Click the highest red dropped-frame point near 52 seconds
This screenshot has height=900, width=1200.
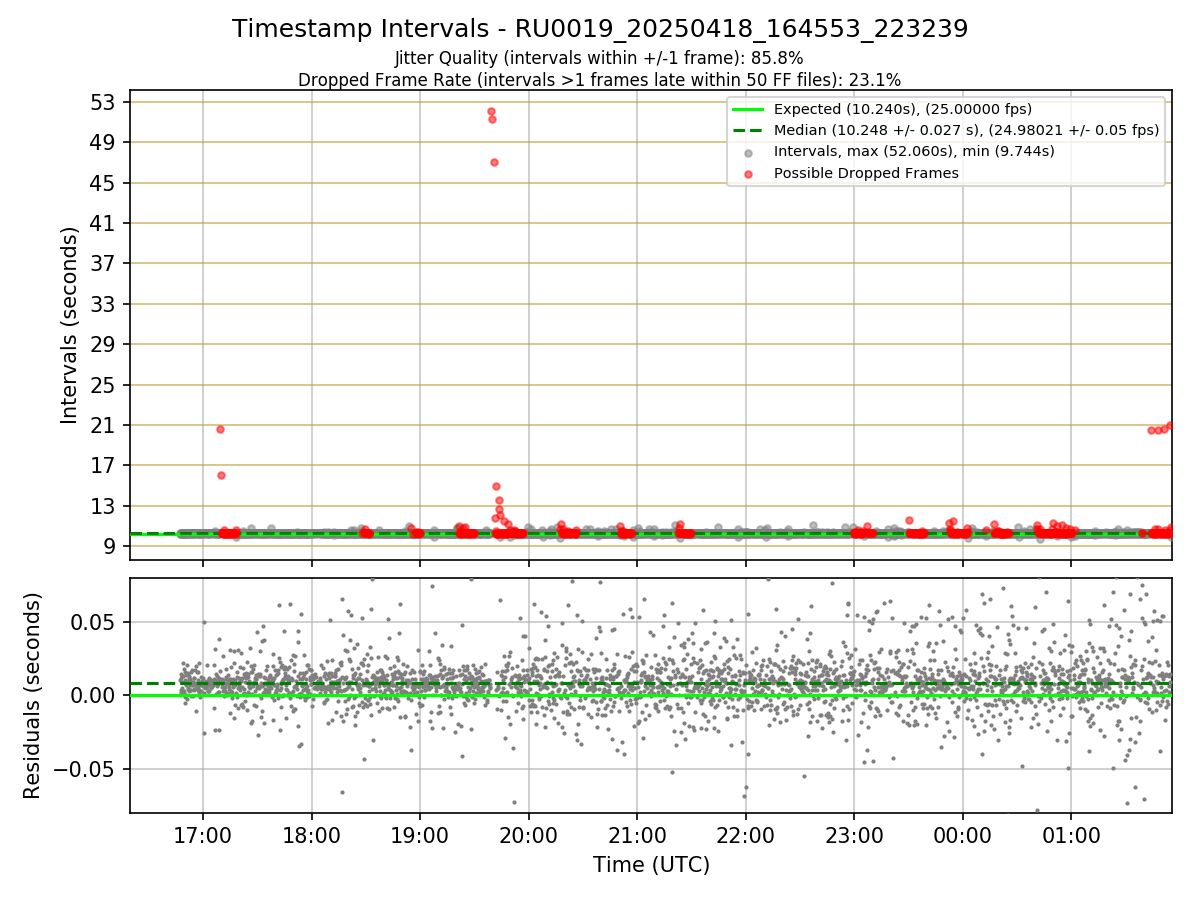click(x=491, y=111)
